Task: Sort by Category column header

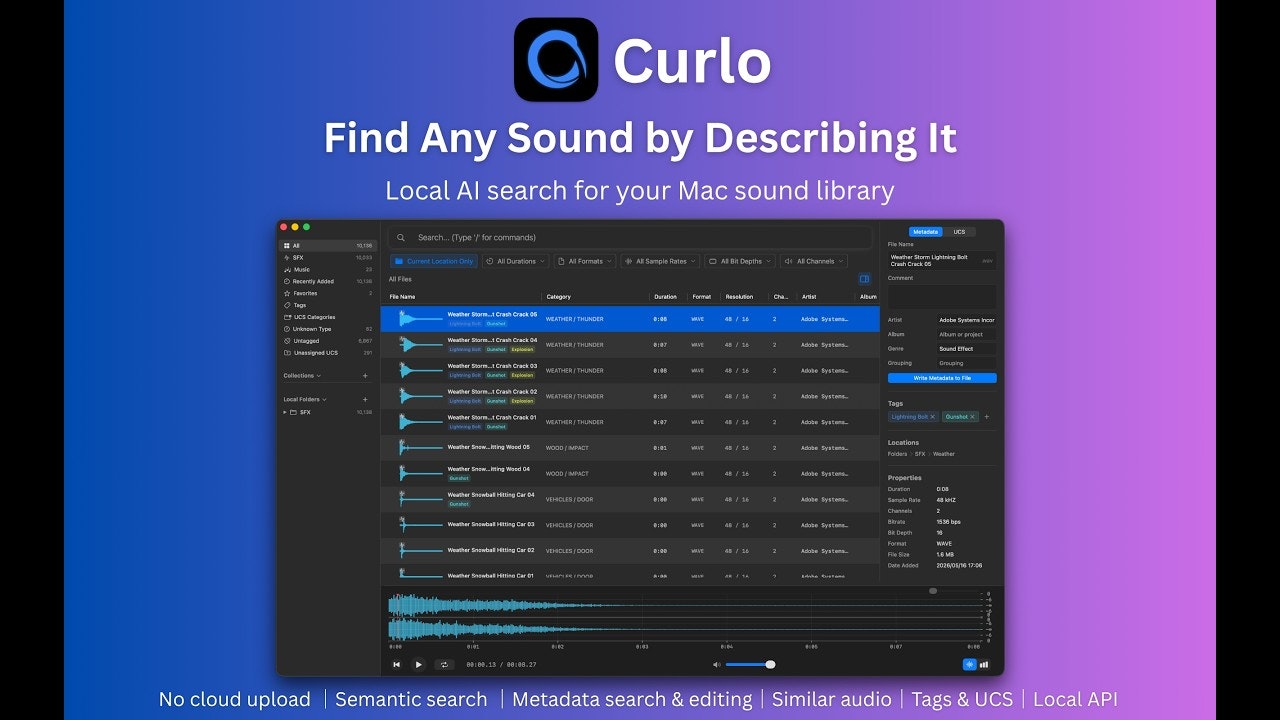Action: [x=559, y=297]
